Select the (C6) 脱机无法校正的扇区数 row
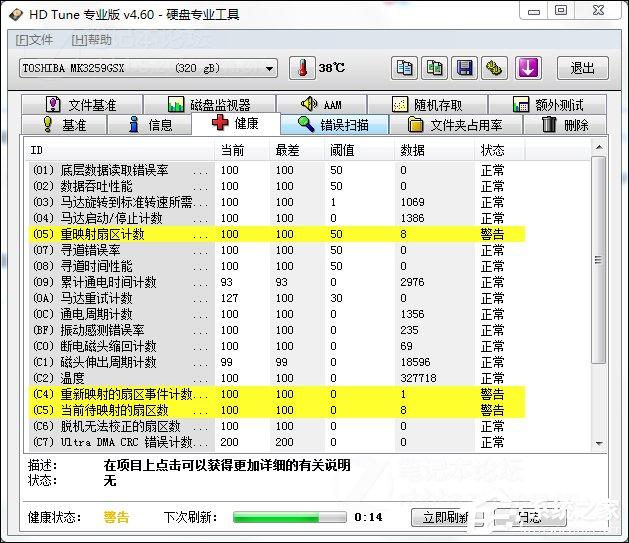This screenshot has width=629, height=543. click(277, 426)
